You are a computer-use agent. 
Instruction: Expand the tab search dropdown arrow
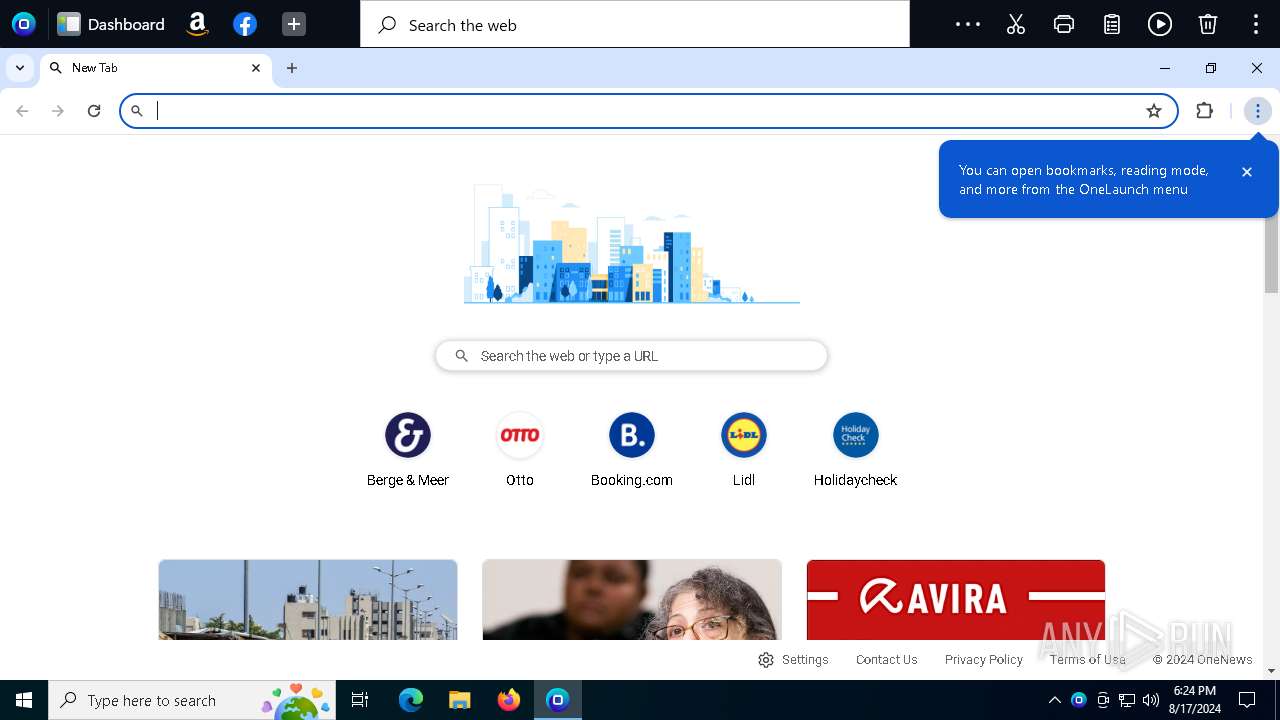pyautogui.click(x=20, y=68)
